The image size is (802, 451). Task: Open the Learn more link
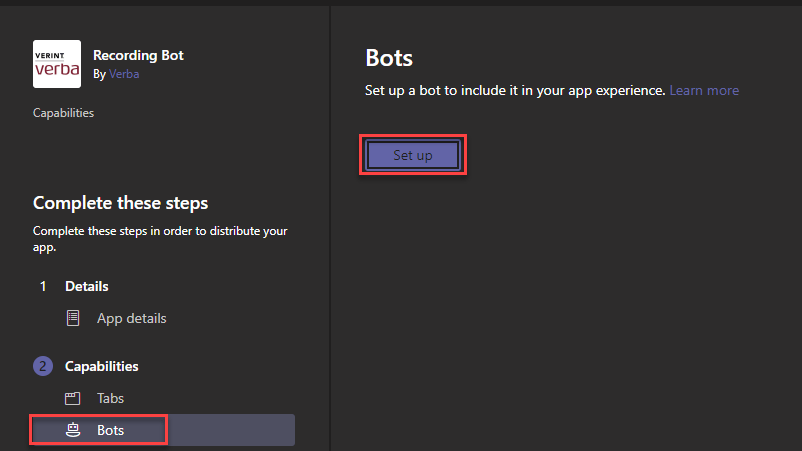pos(704,91)
